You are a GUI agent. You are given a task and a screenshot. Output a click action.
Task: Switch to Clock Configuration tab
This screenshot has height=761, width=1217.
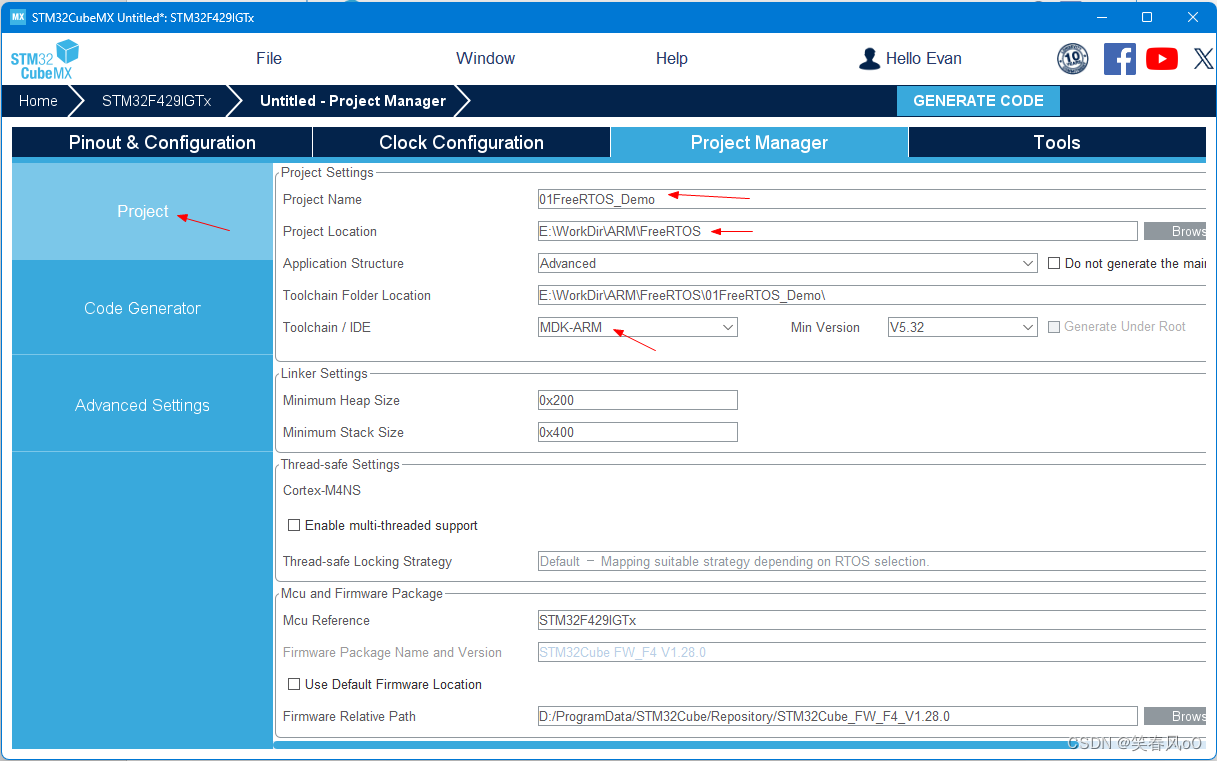461,142
